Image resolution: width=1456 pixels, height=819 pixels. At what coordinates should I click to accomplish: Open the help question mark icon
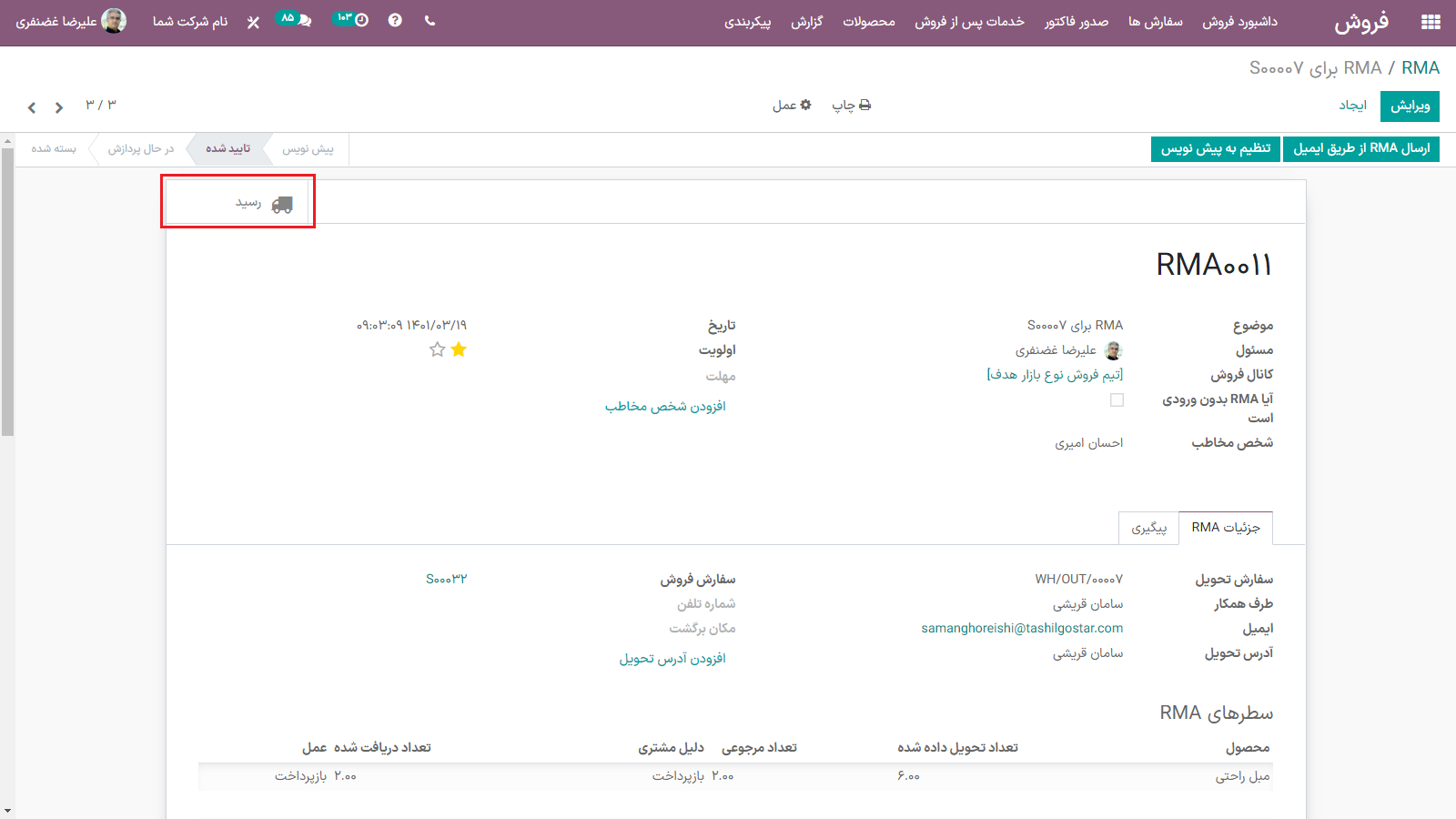[395, 20]
